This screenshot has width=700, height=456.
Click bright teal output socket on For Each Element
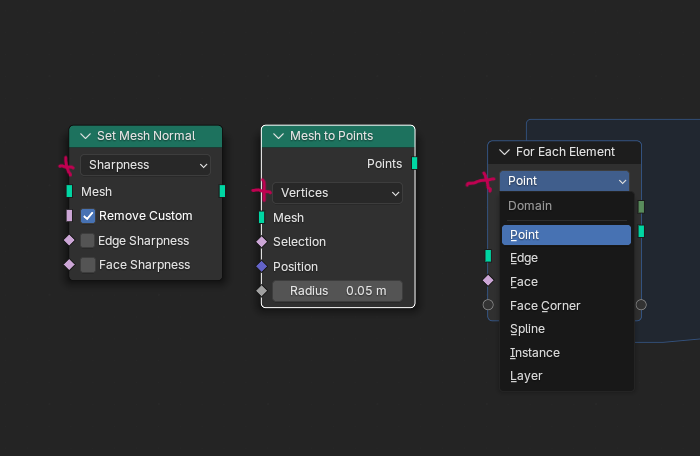coord(641,231)
